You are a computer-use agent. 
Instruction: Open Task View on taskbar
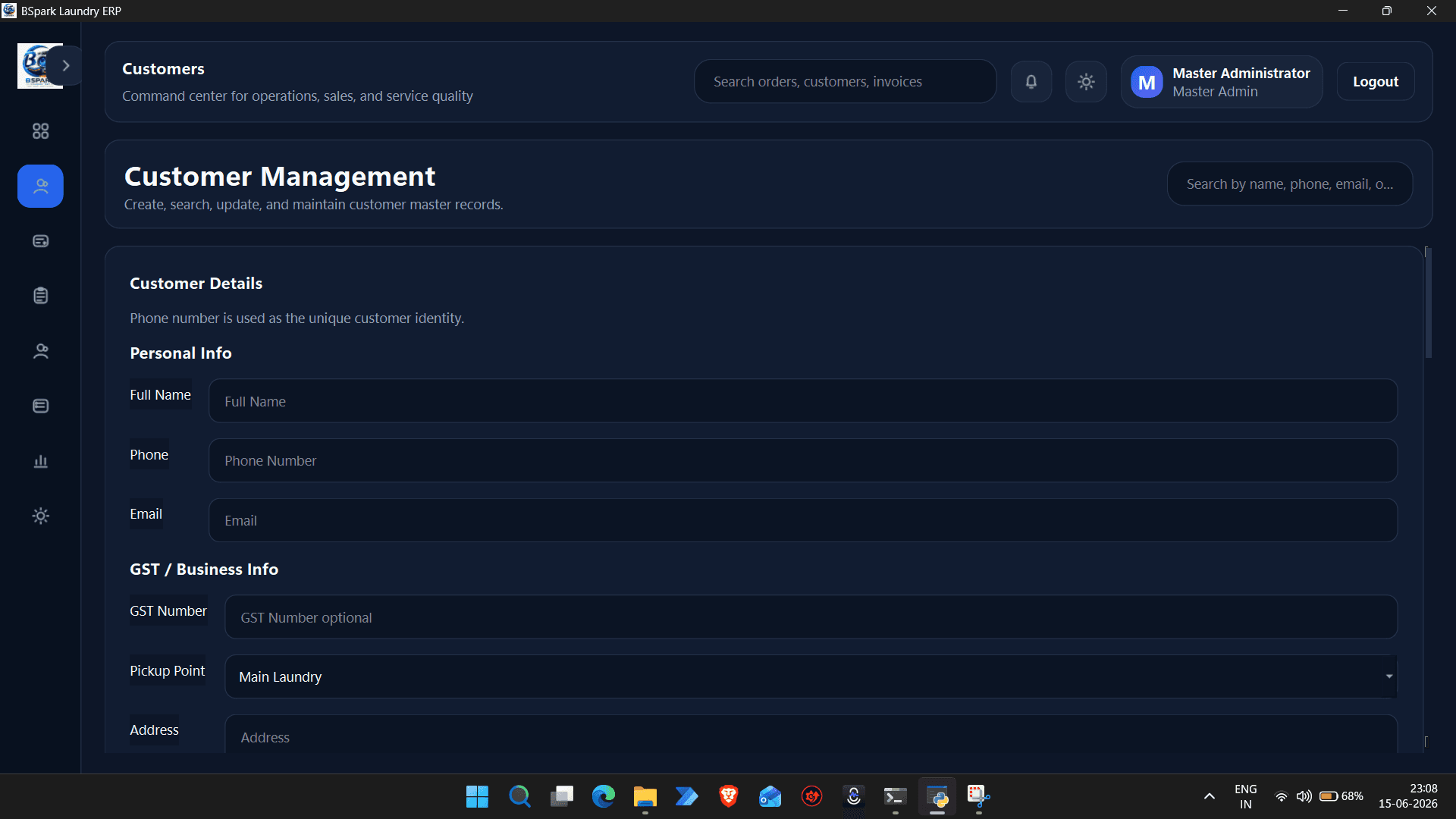click(562, 796)
